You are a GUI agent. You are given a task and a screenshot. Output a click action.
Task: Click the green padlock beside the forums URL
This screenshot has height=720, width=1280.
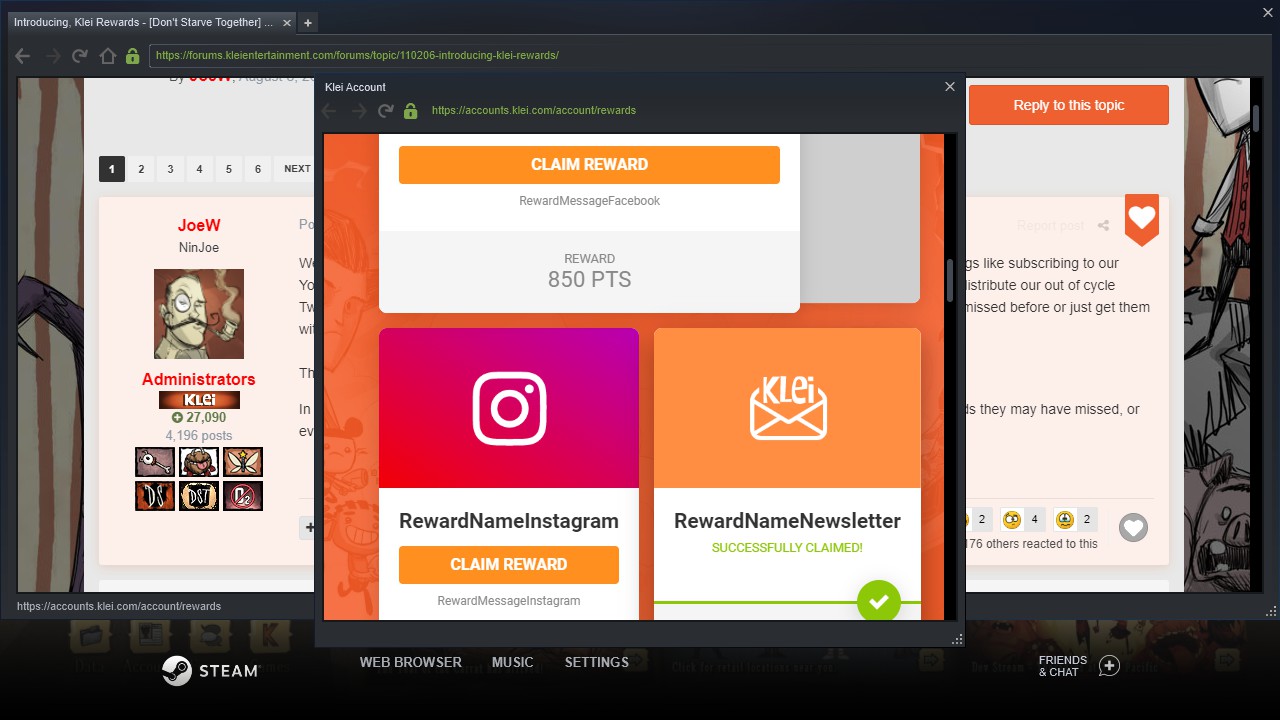tap(132, 56)
